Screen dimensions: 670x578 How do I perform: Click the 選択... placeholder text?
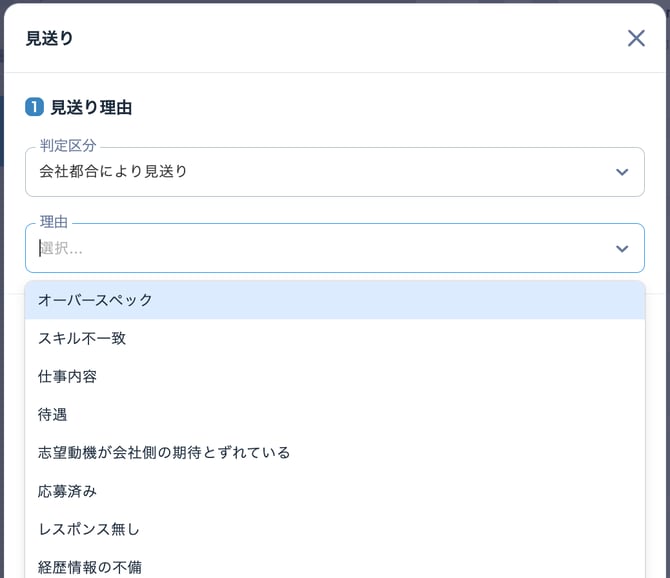62,249
